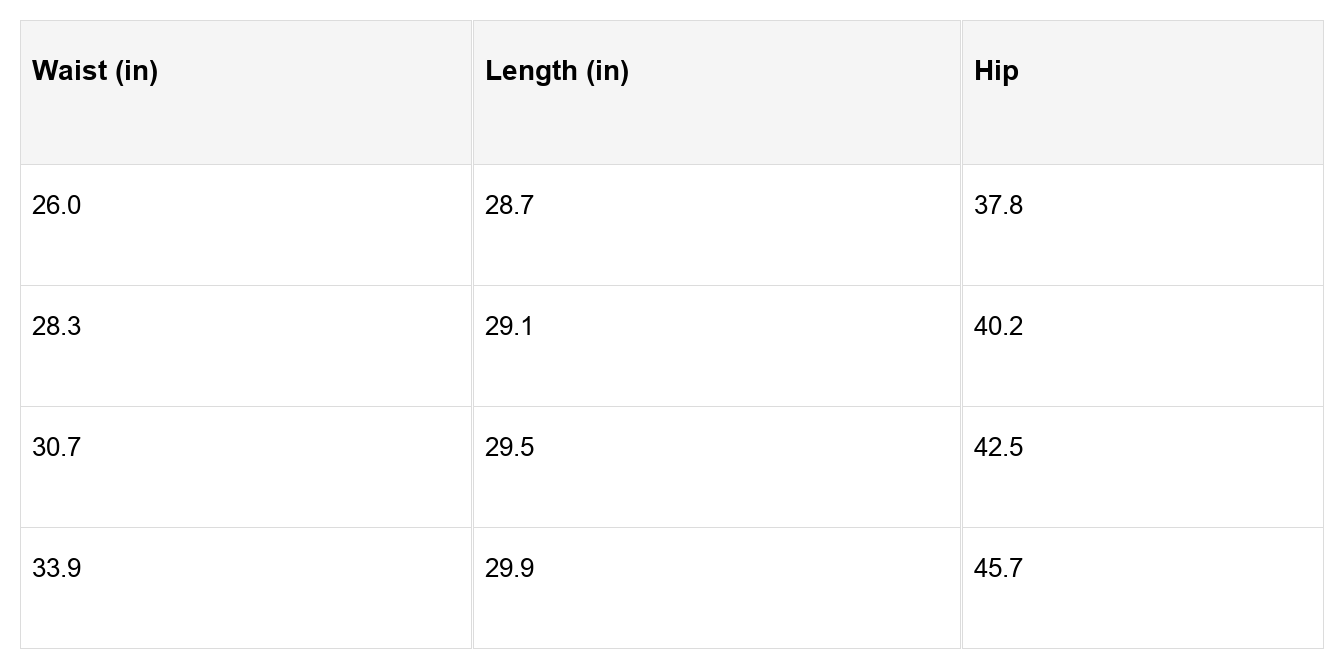This screenshot has width=1343, height=668.
Task: Click the 29.1 length value
Action: (510, 327)
